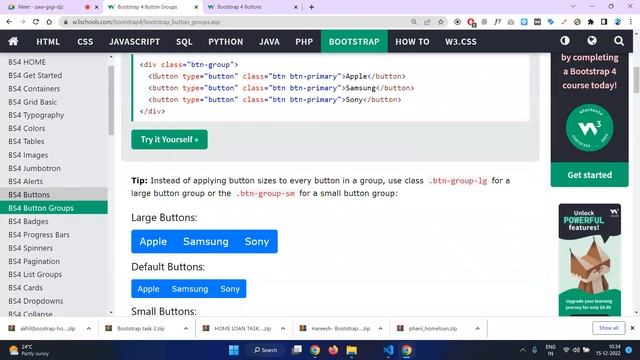
Task: Open menu arrow for akhil bootstrap zip download
Action: (89, 329)
